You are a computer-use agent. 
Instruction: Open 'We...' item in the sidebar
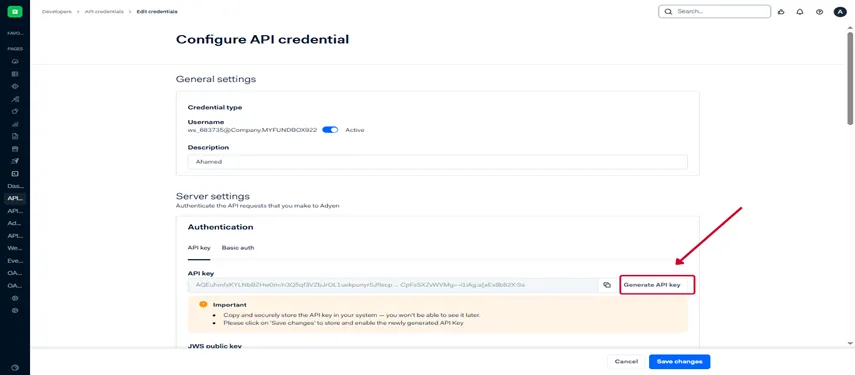pyautogui.click(x=15, y=248)
